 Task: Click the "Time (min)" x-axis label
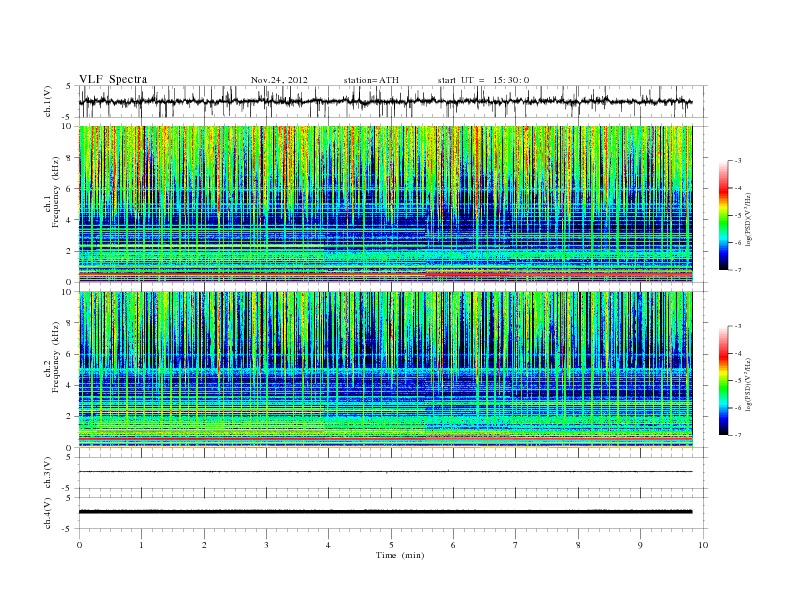click(400, 555)
